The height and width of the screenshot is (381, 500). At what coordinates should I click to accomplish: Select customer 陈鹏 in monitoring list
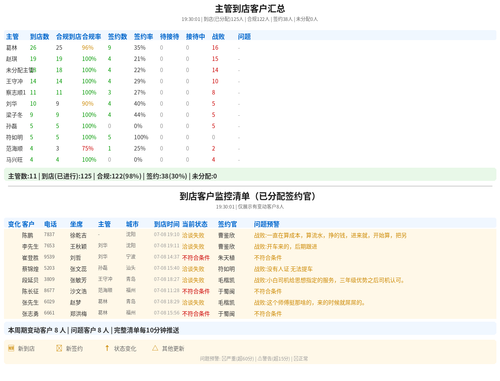[27, 235]
